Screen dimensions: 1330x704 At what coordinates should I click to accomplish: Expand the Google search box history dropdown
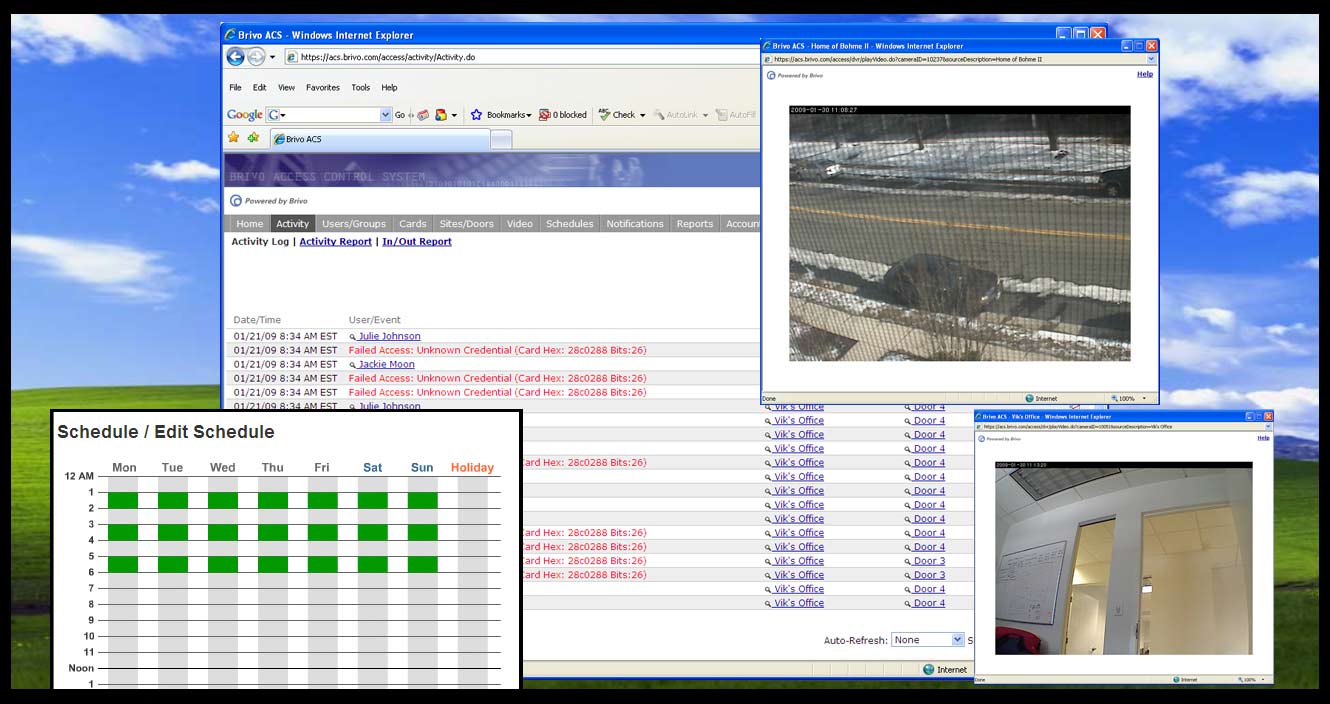(x=386, y=115)
